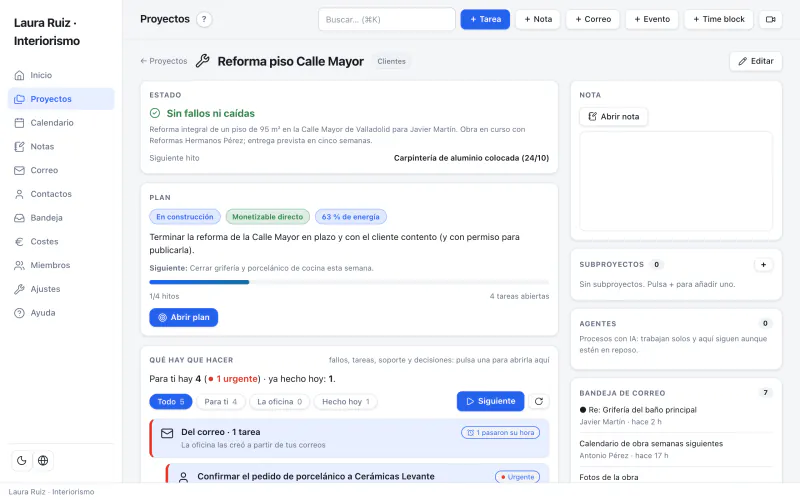
Task: Click the Abrir plan button
Action: pyautogui.click(x=184, y=318)
